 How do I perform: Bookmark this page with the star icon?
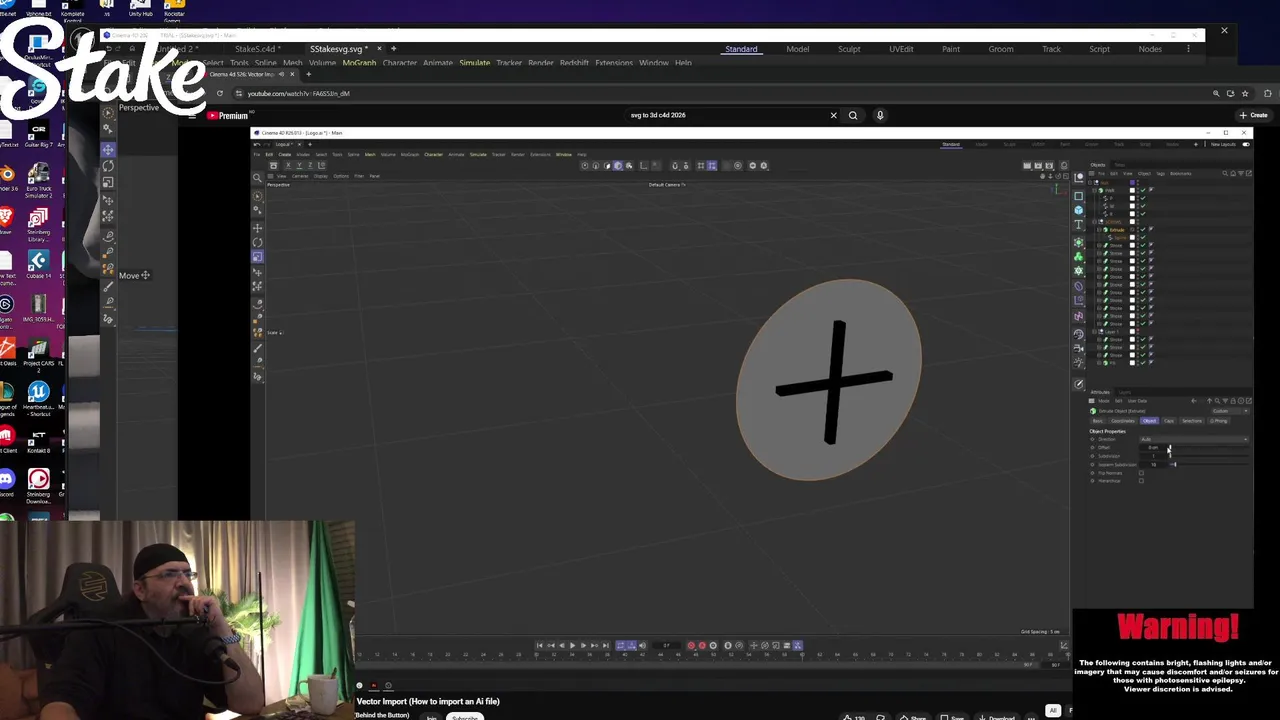[1245, 93]
